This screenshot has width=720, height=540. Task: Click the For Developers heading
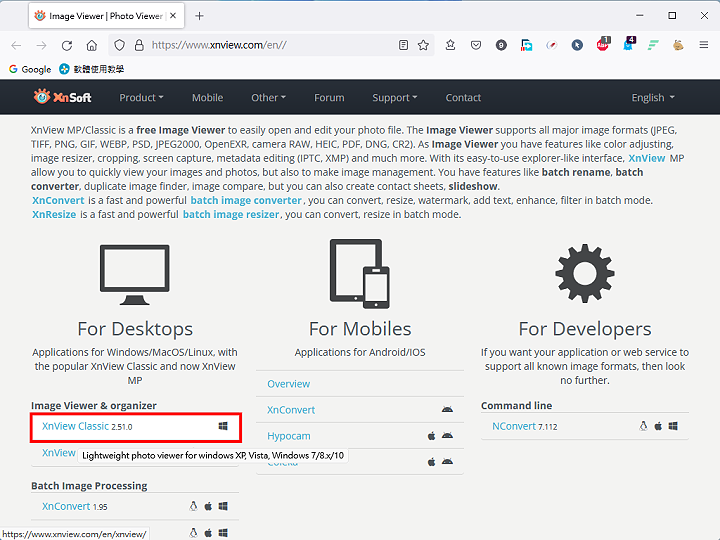(585, 329)
